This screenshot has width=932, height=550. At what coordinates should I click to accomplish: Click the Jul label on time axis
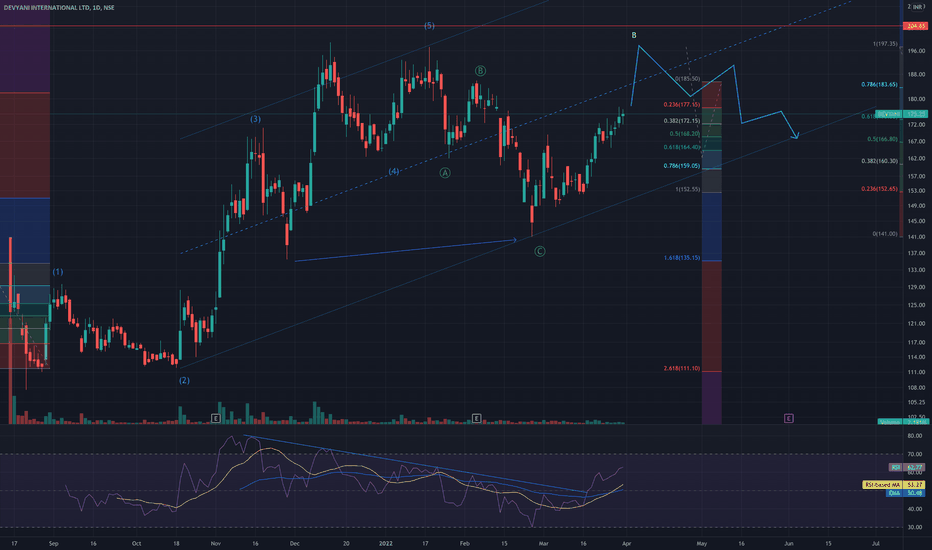(876, 543)
